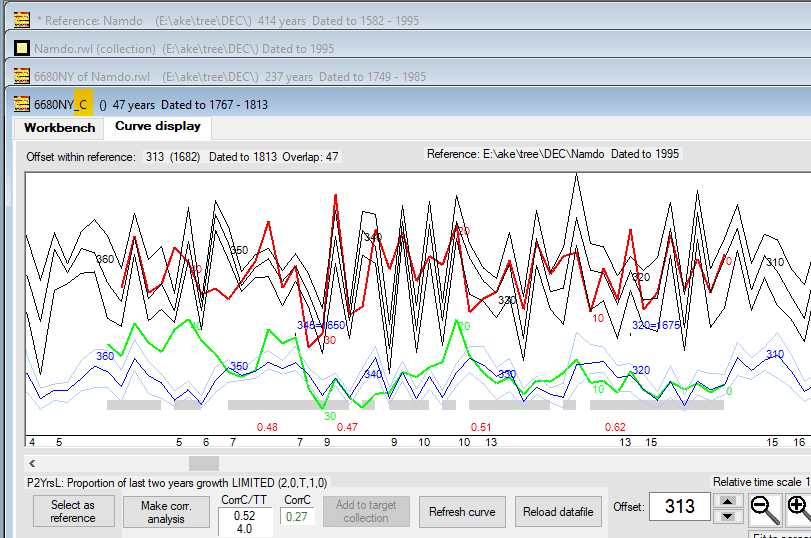Click the Reload datafile button
The image size is (811, 538).
pos(558,512)
